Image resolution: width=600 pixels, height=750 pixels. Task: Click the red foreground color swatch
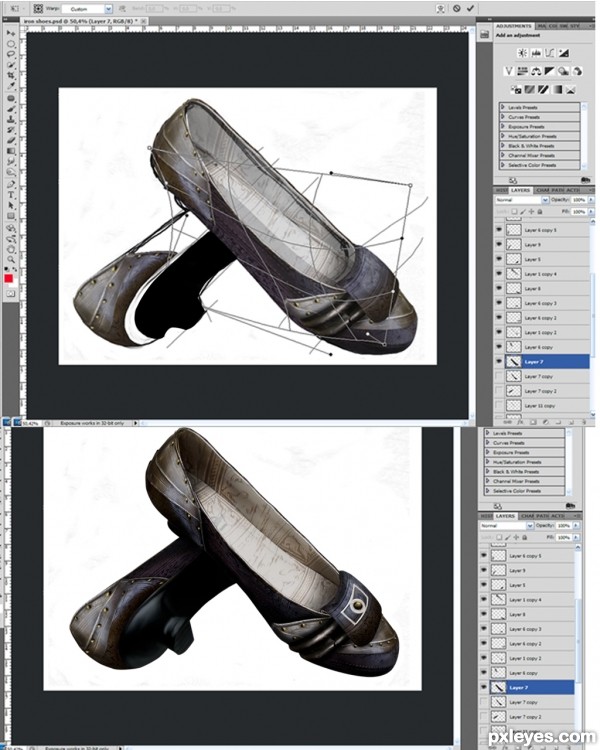[x=9, y=278]
